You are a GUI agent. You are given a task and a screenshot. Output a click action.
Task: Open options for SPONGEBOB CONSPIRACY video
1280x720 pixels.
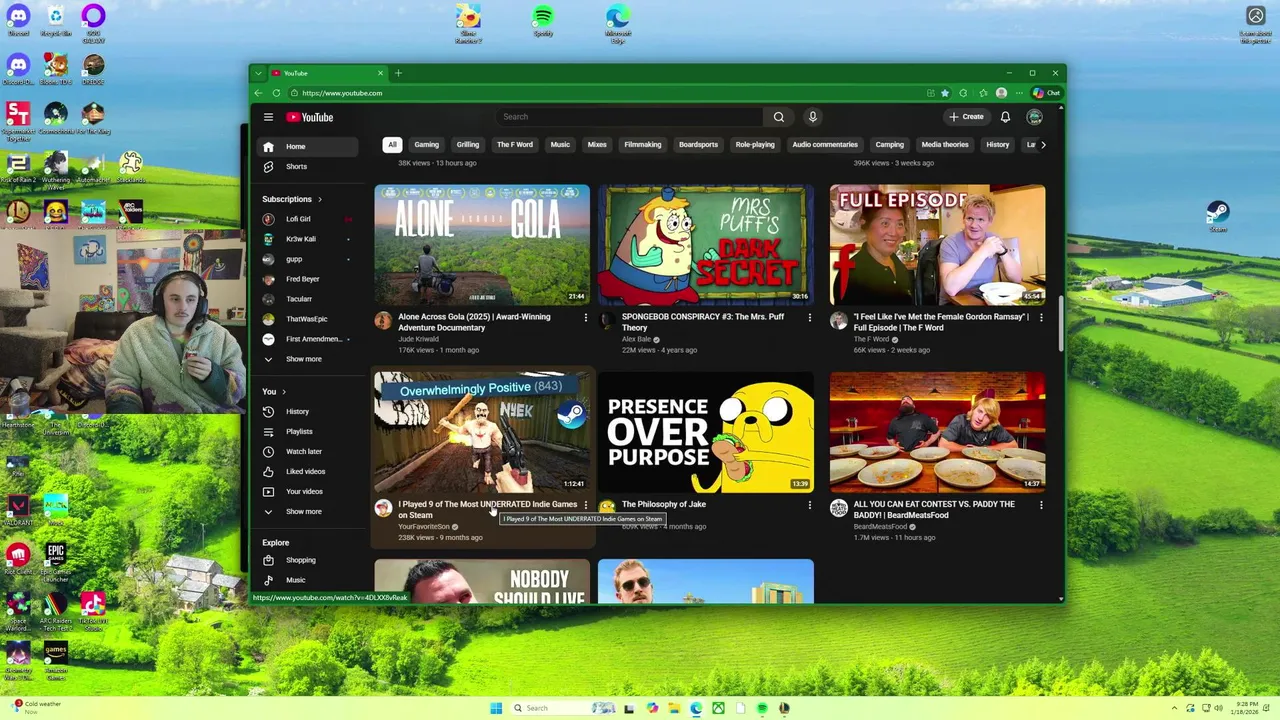tap(810, 318)
